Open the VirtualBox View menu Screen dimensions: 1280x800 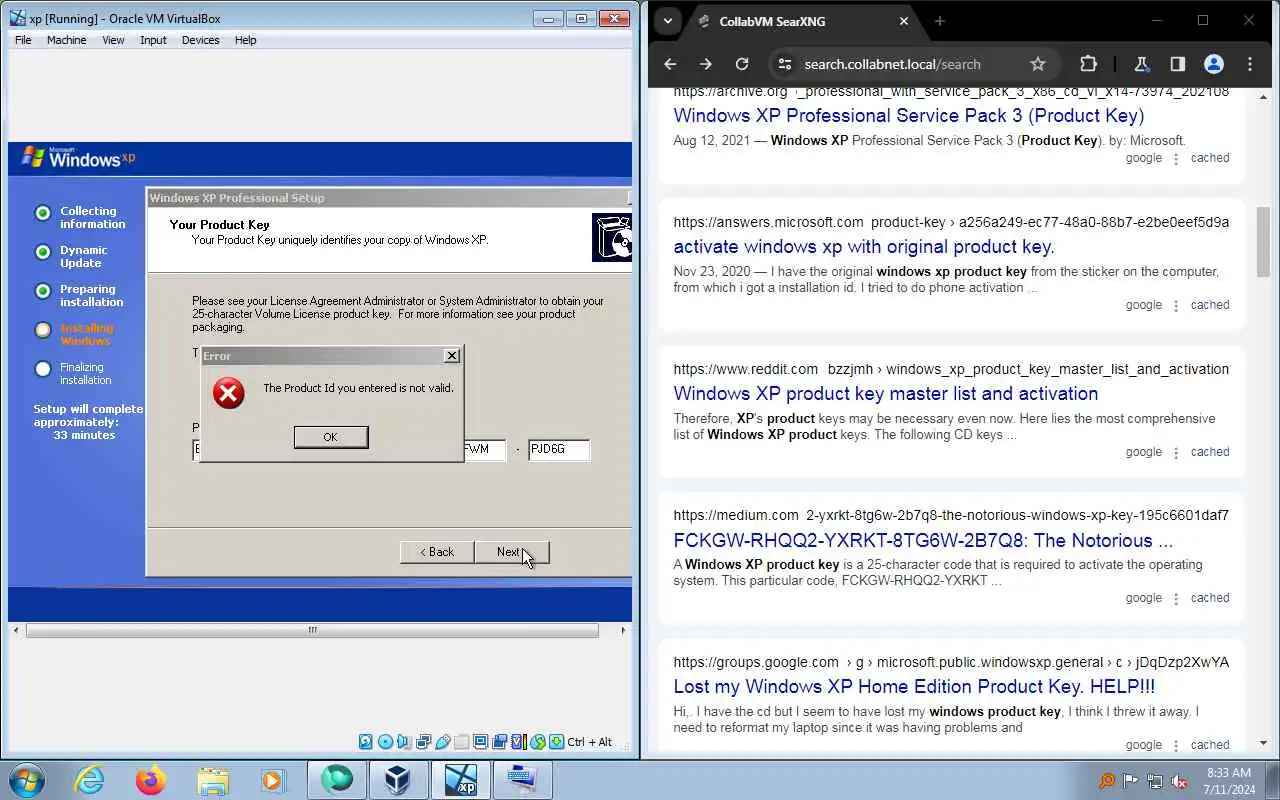pos(113,40)
